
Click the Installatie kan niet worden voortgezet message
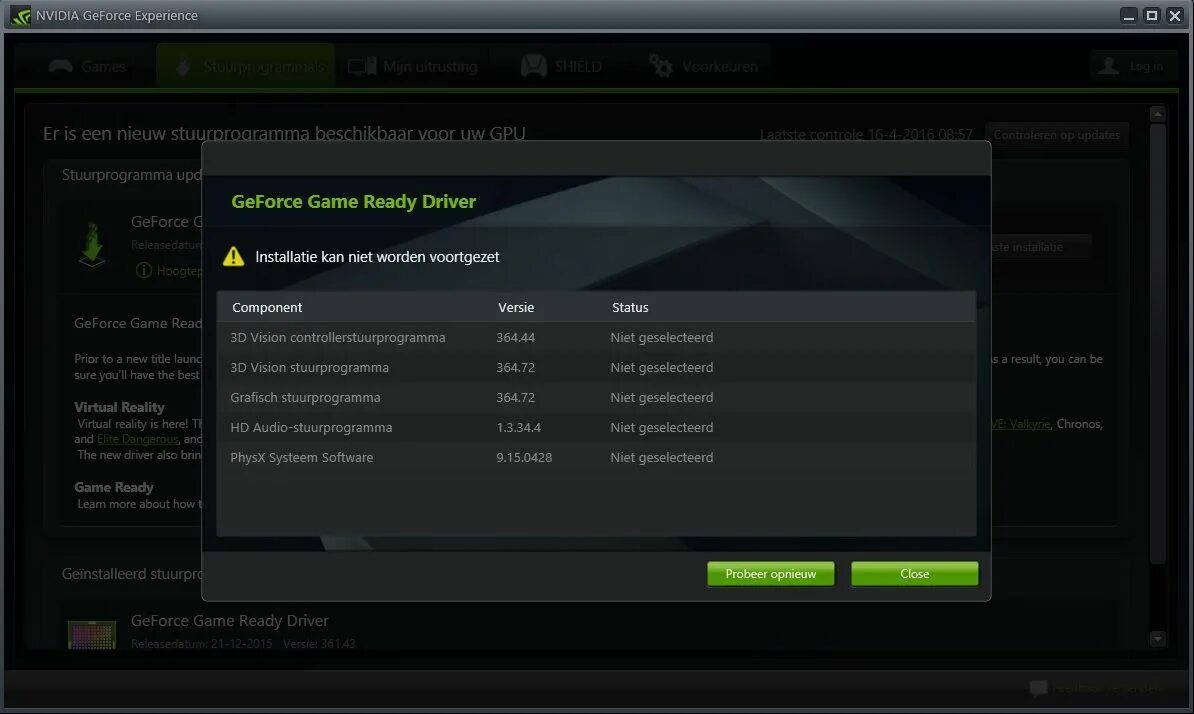point(377,257)
